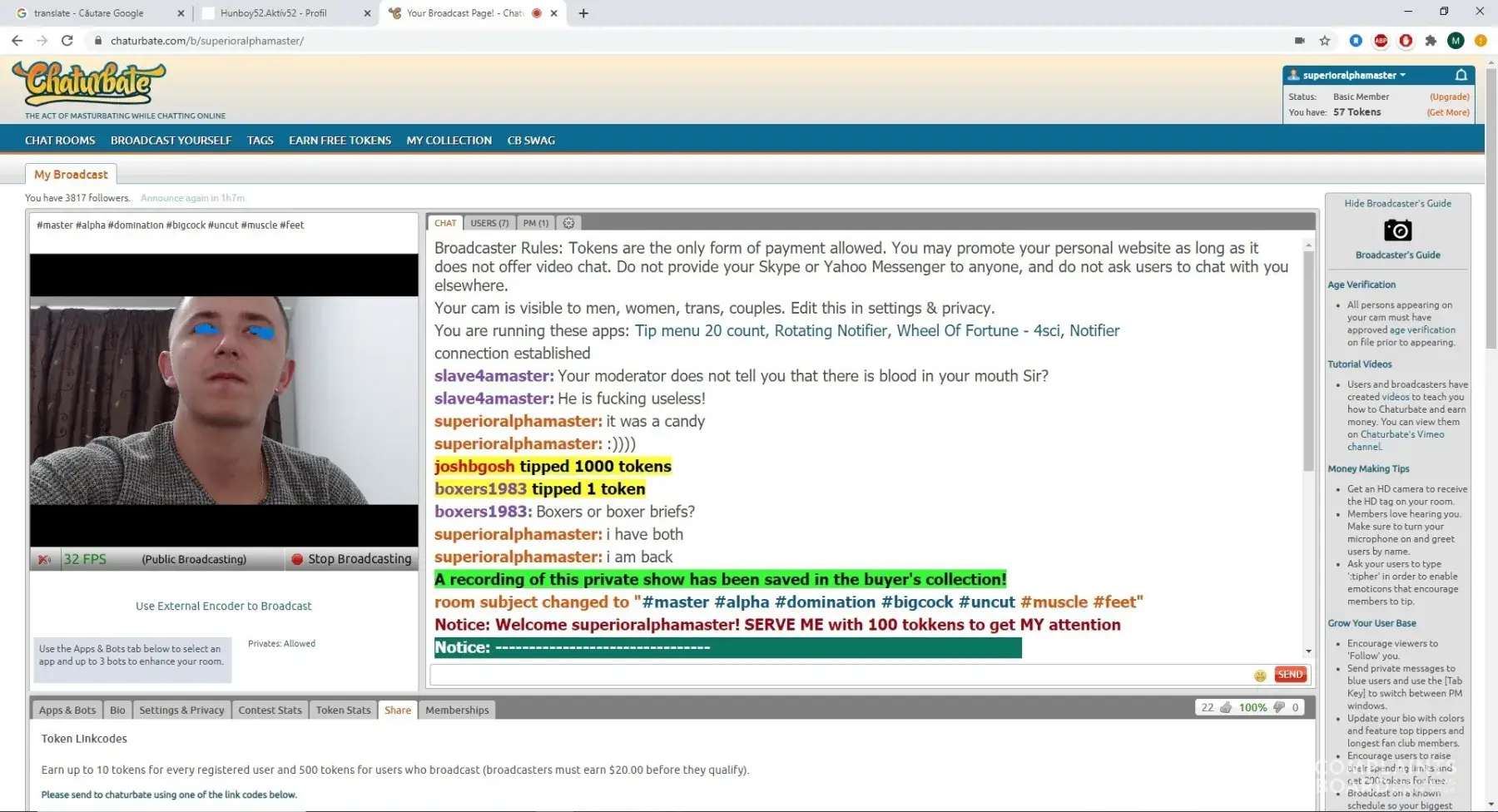Select the My Broadcast tab
1498x812 pixels.
71,175
